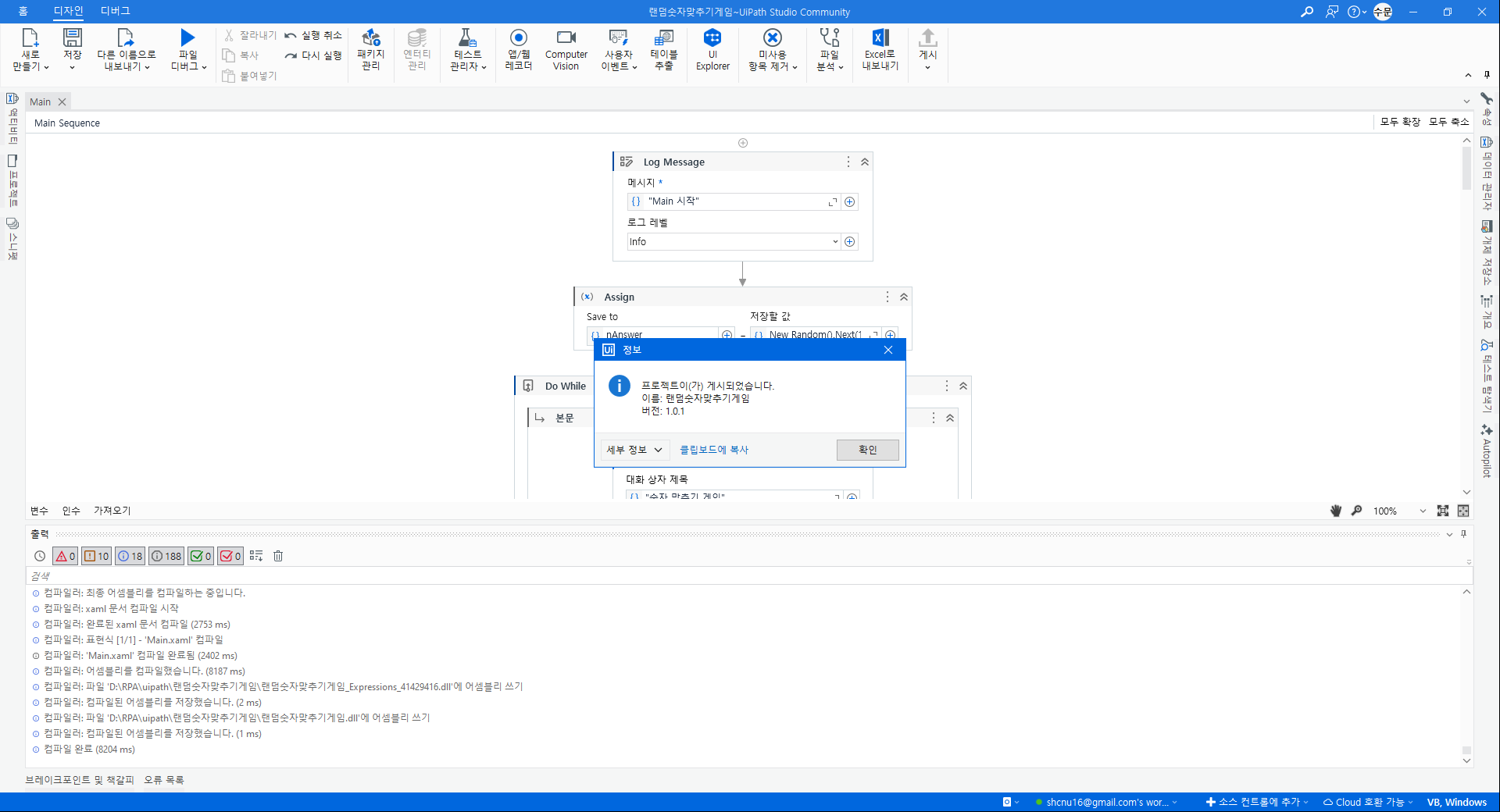Viewport: 1500px width, 812px height.
Task: Toggle timestamps clock icon in output
Action: pyautogui.click(x=40, y=556)
